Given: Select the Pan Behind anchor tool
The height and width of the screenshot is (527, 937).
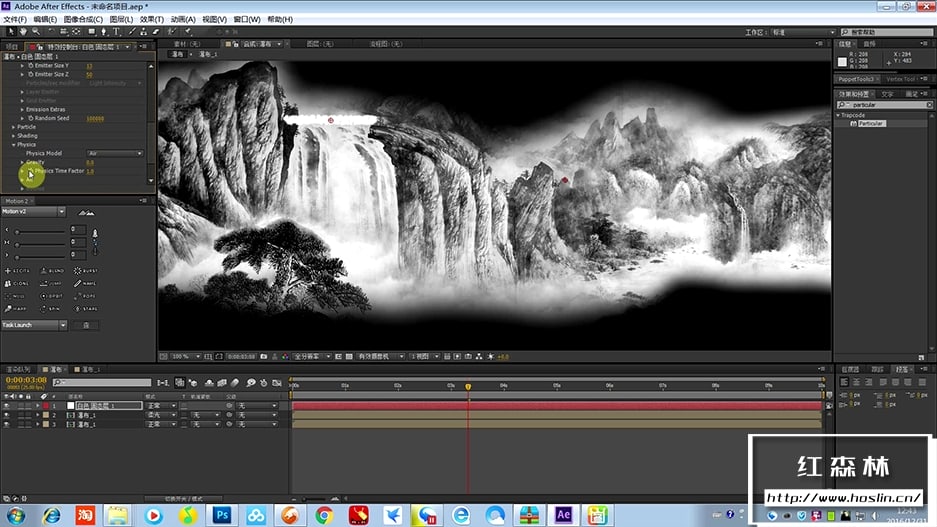Looking at the screenshot, I should 76,32.
